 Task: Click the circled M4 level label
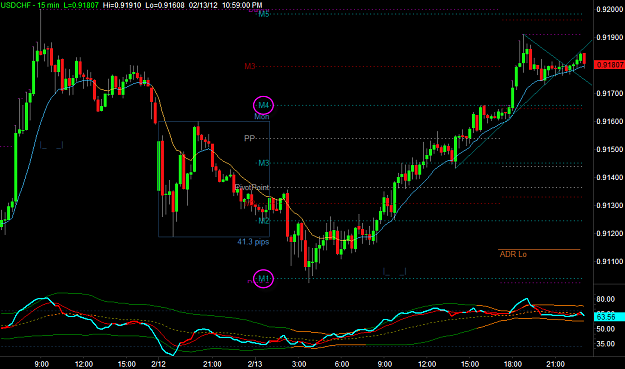264,105
